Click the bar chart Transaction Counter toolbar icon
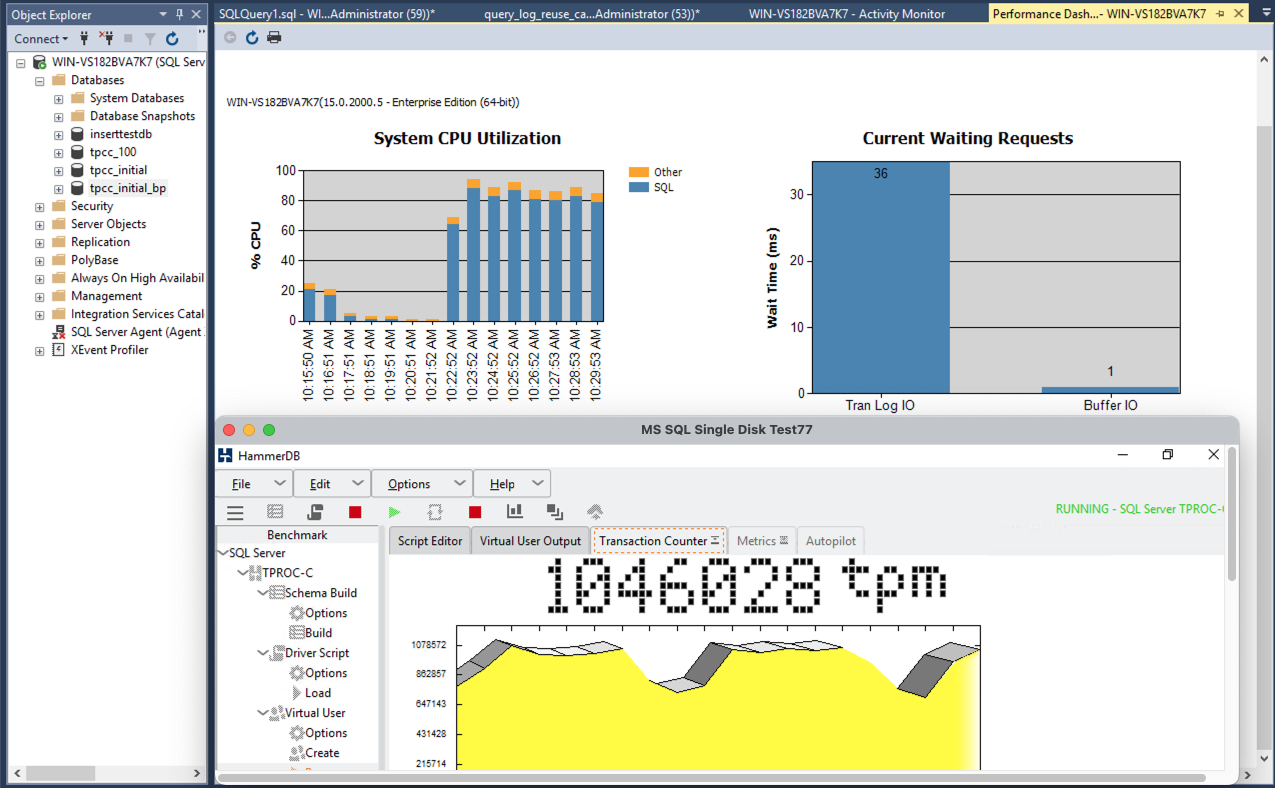1275x788 pixels. [x=515, y=512]
